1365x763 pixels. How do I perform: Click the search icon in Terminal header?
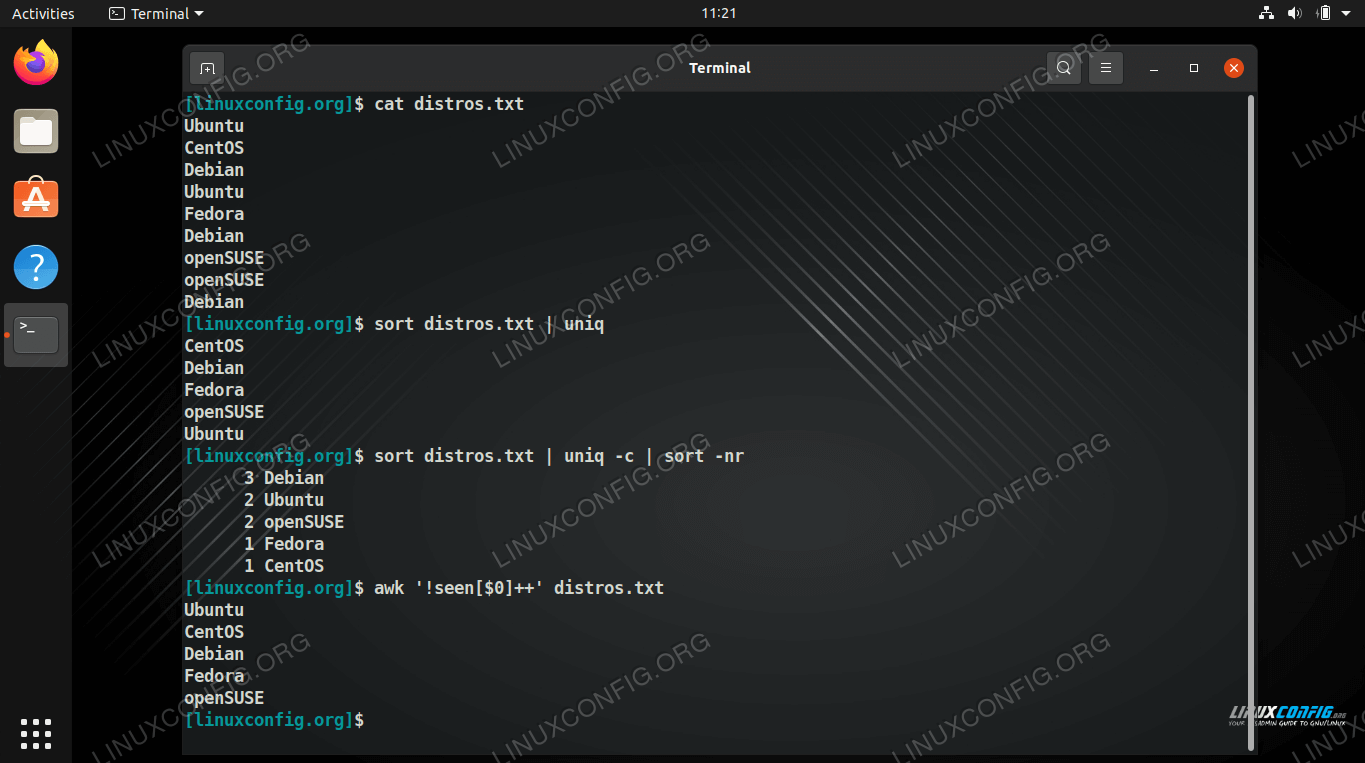click(1064, 68)
